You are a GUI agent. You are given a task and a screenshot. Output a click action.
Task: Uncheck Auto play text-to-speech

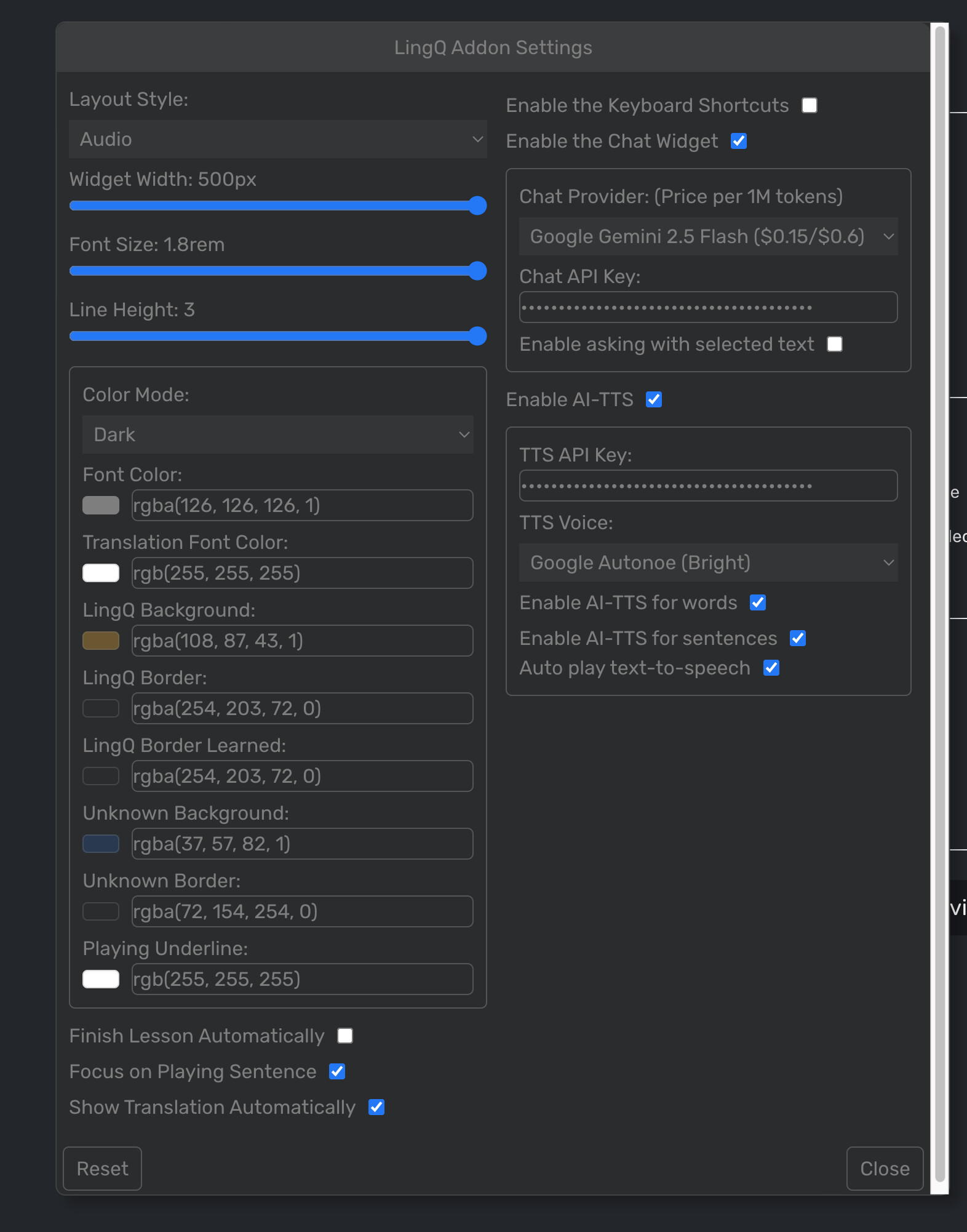pos(771,668)
